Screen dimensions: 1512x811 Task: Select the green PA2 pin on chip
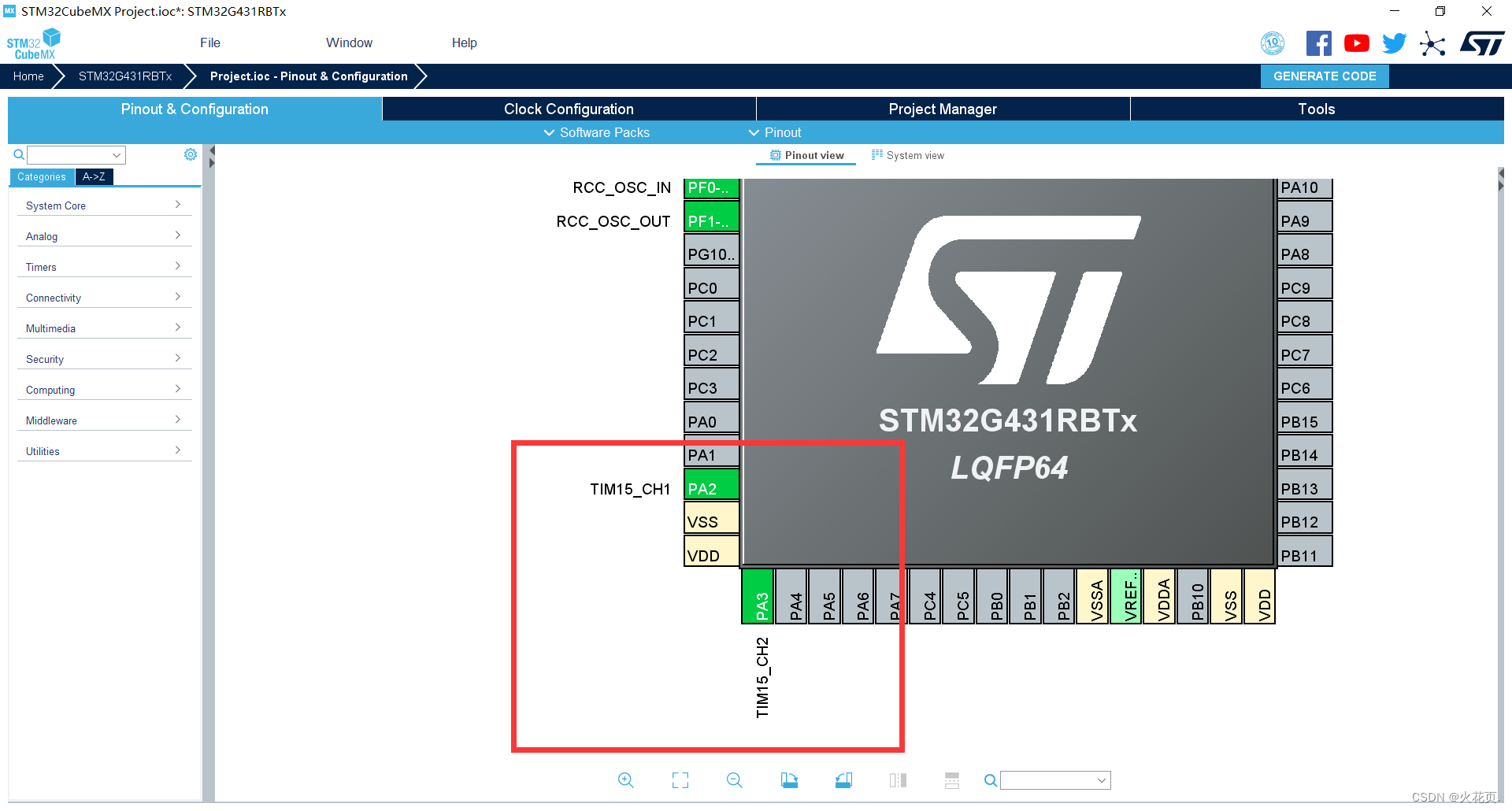(x=712, y=488)
